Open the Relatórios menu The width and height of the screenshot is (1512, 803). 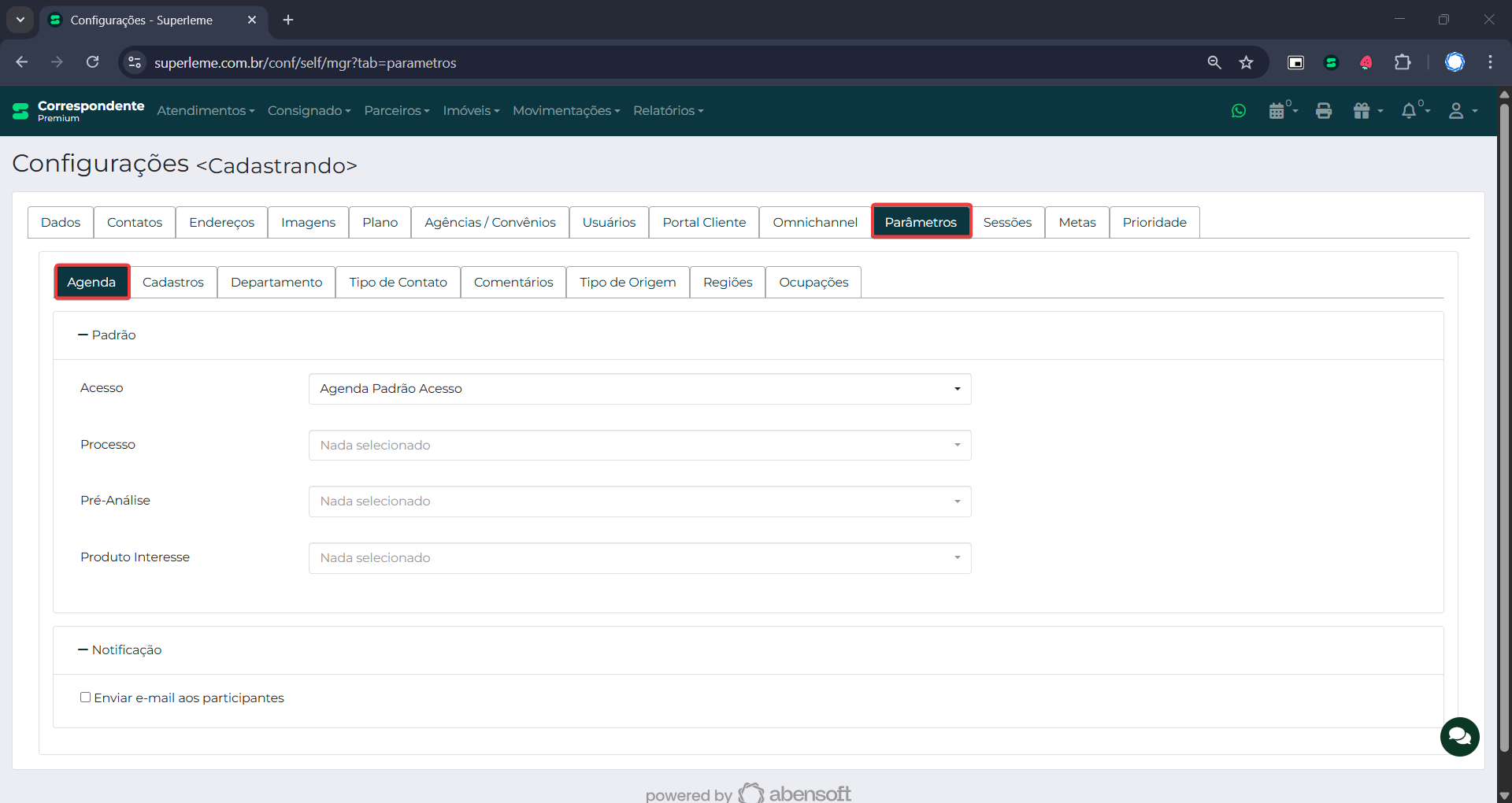[668, 111]
